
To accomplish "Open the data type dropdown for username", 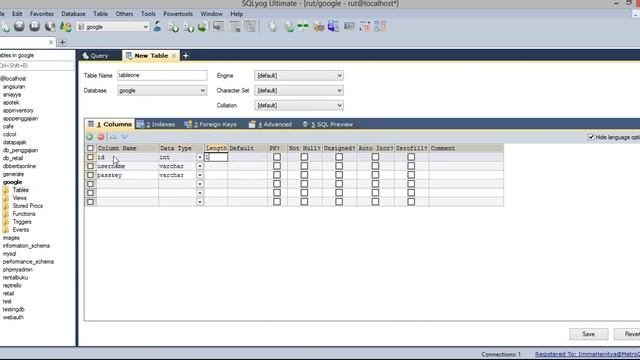I will coord(200,166).
